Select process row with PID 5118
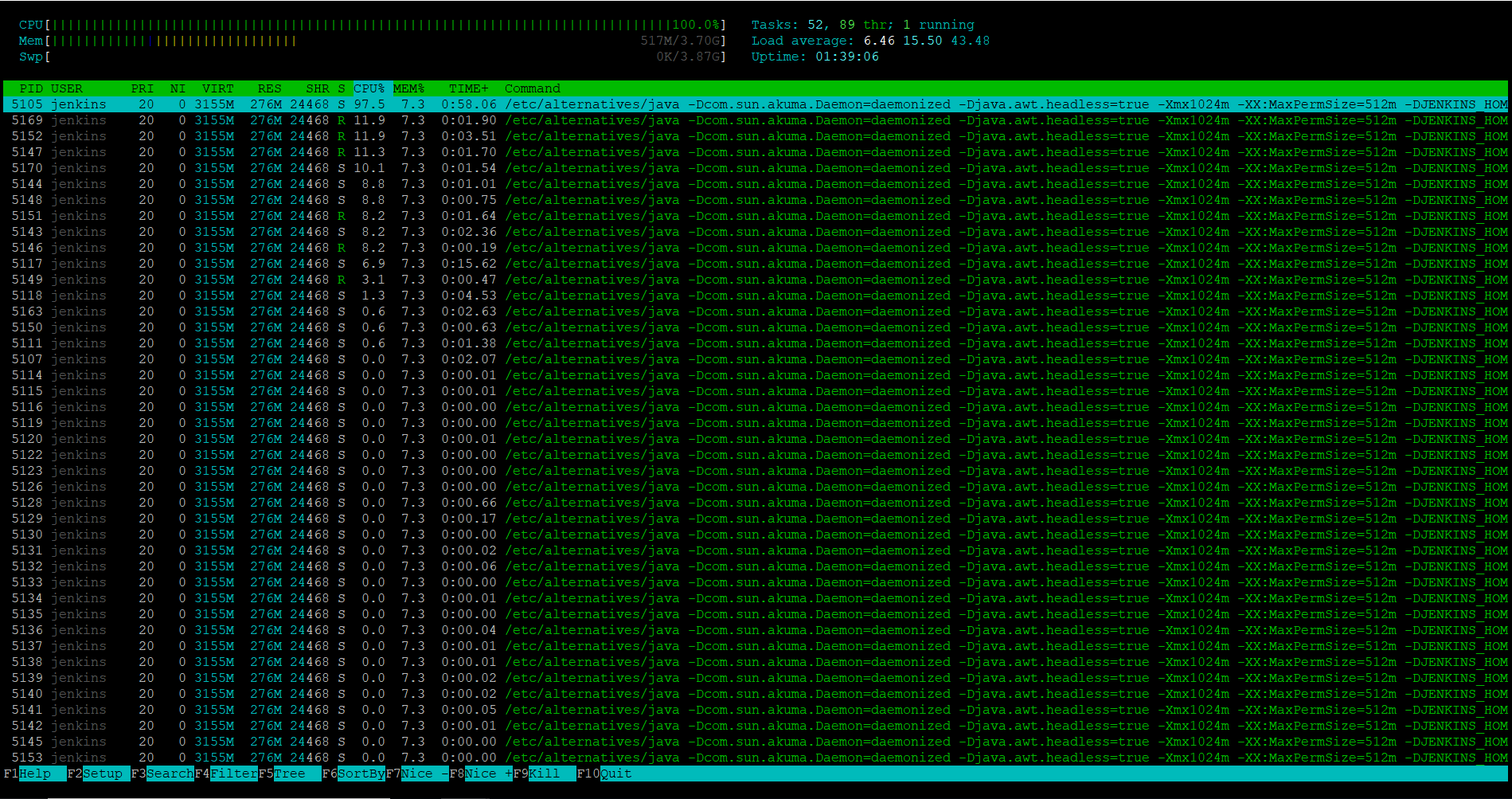 click(x=756, y=296)
